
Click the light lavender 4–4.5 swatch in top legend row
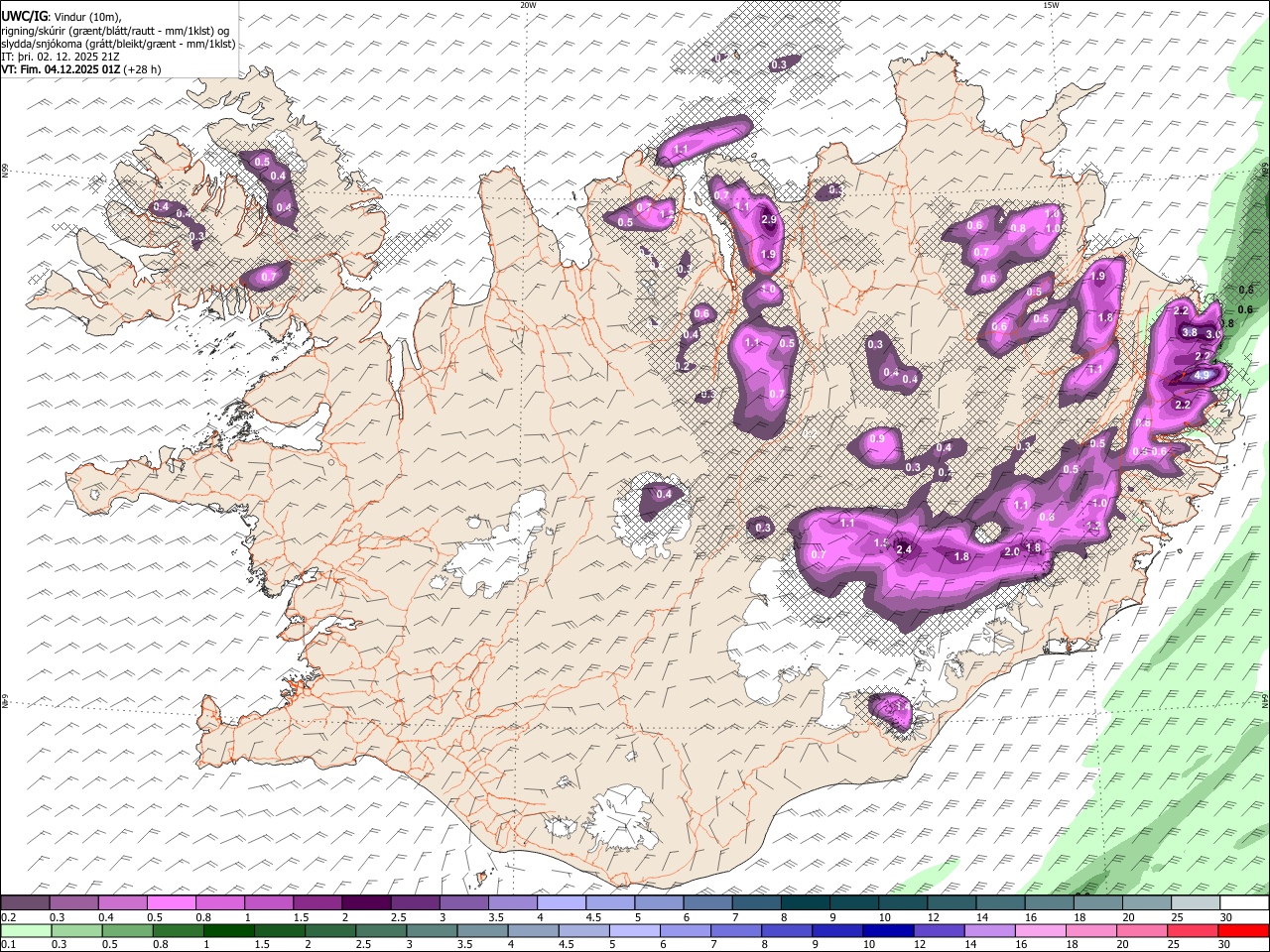pyautogui.click(x=562, y=903)
